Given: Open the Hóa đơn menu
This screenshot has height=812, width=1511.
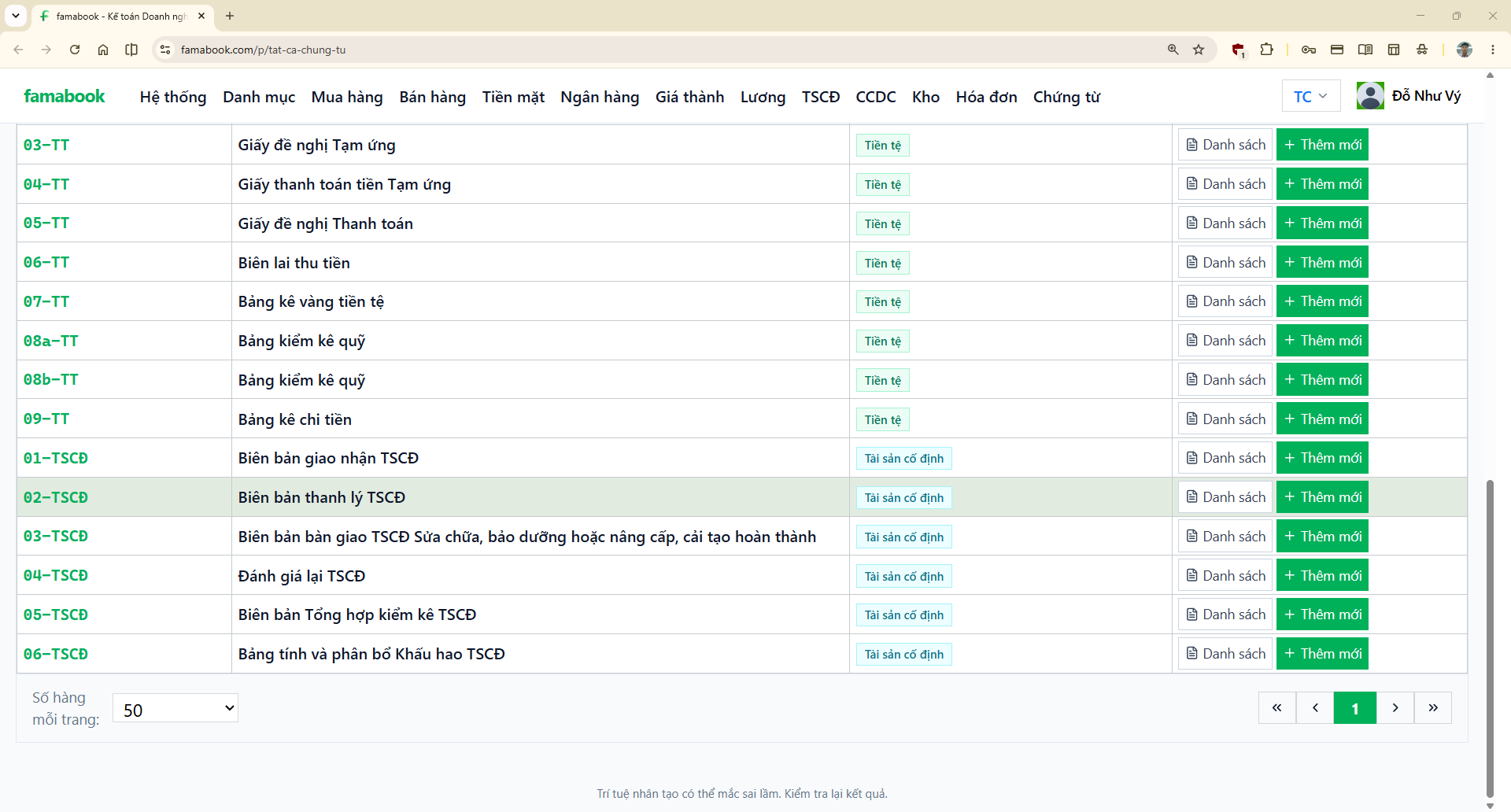Looking at the screenshot, I should [986, 97].
